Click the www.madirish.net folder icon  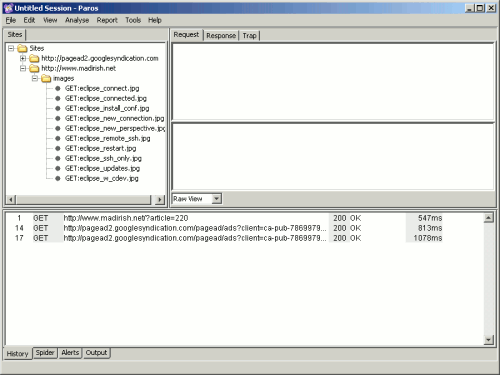(34, 69)
